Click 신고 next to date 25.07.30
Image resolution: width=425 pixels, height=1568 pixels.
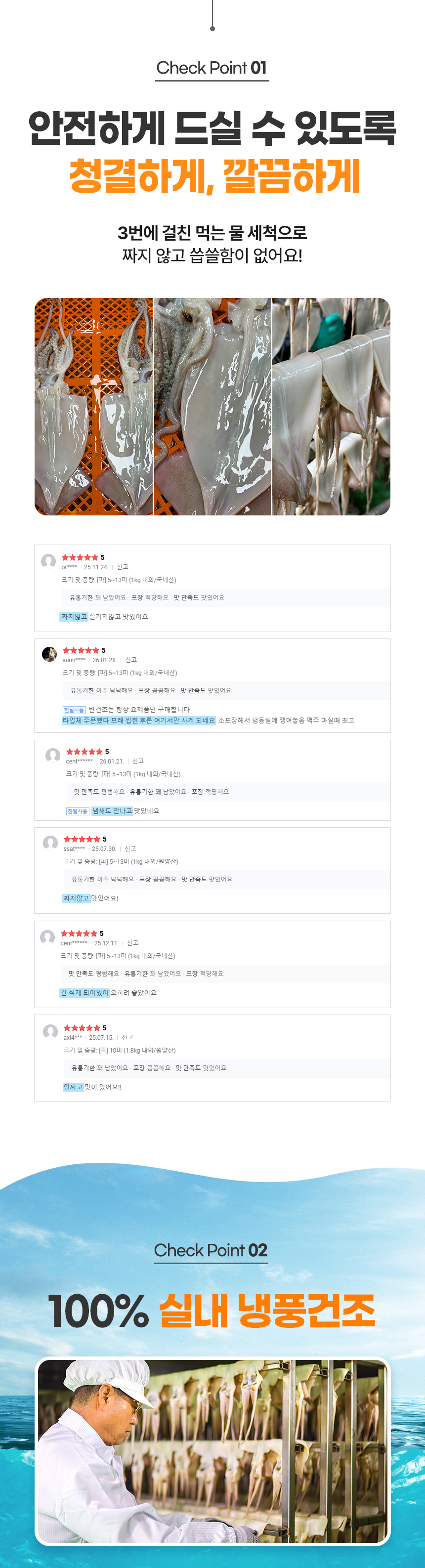coord(130,848)
